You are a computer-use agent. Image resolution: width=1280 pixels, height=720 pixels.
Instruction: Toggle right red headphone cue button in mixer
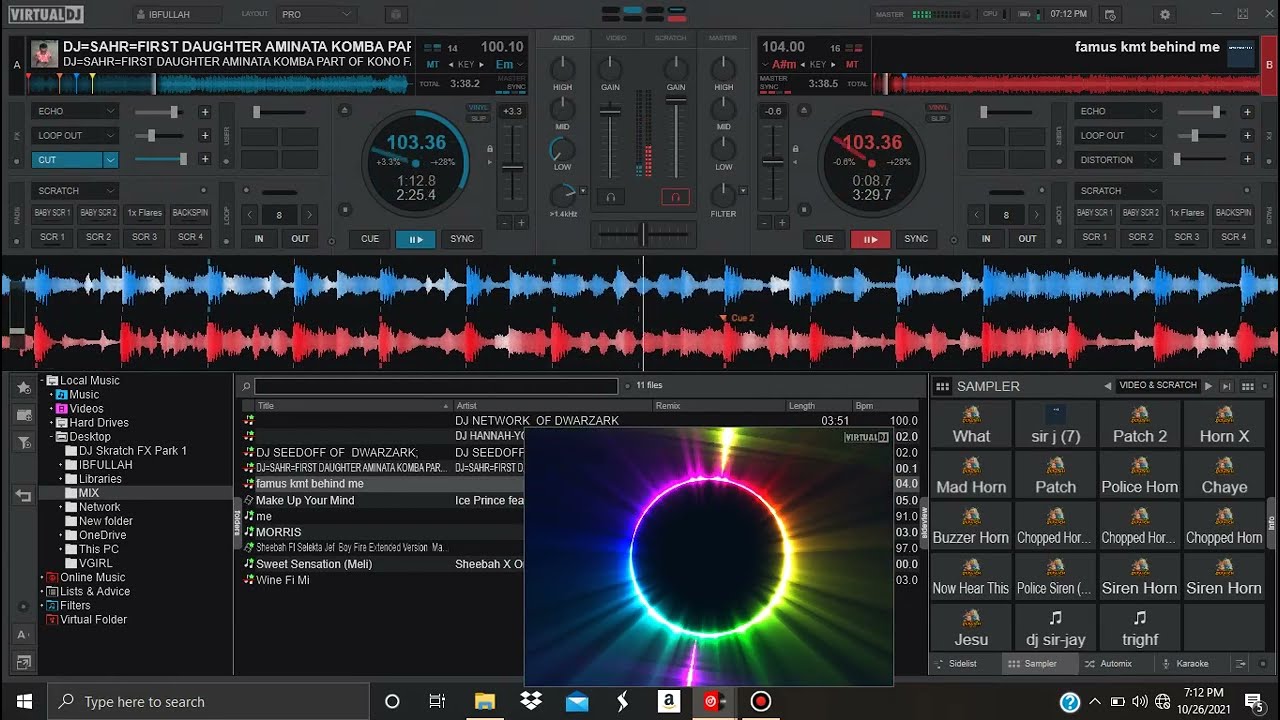675,198
